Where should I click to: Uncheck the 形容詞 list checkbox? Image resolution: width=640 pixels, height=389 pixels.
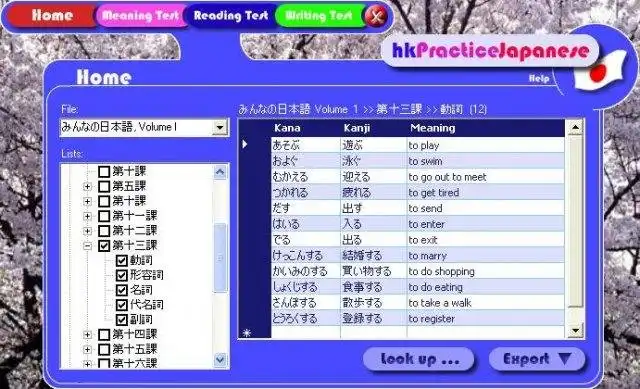(122, 275)
